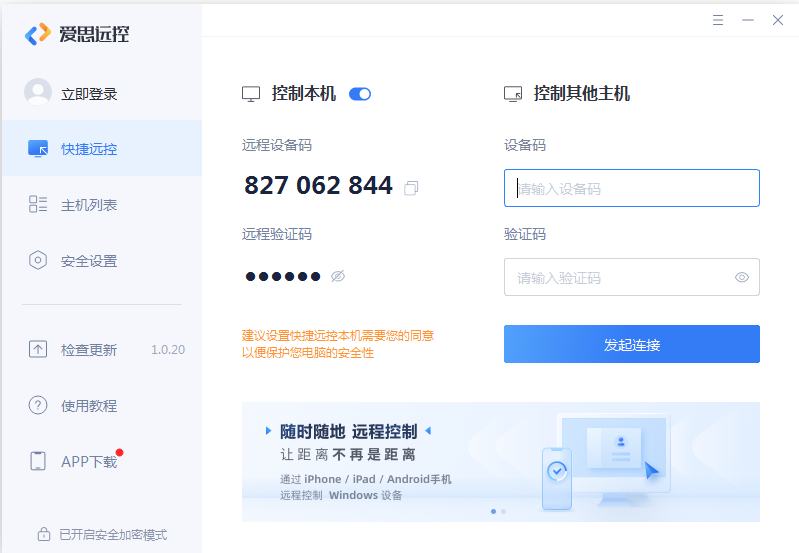This screenshot has width=799, height=553.
Task: Select the 快捷远控 sidebar tab
Action: click(102, 148)
